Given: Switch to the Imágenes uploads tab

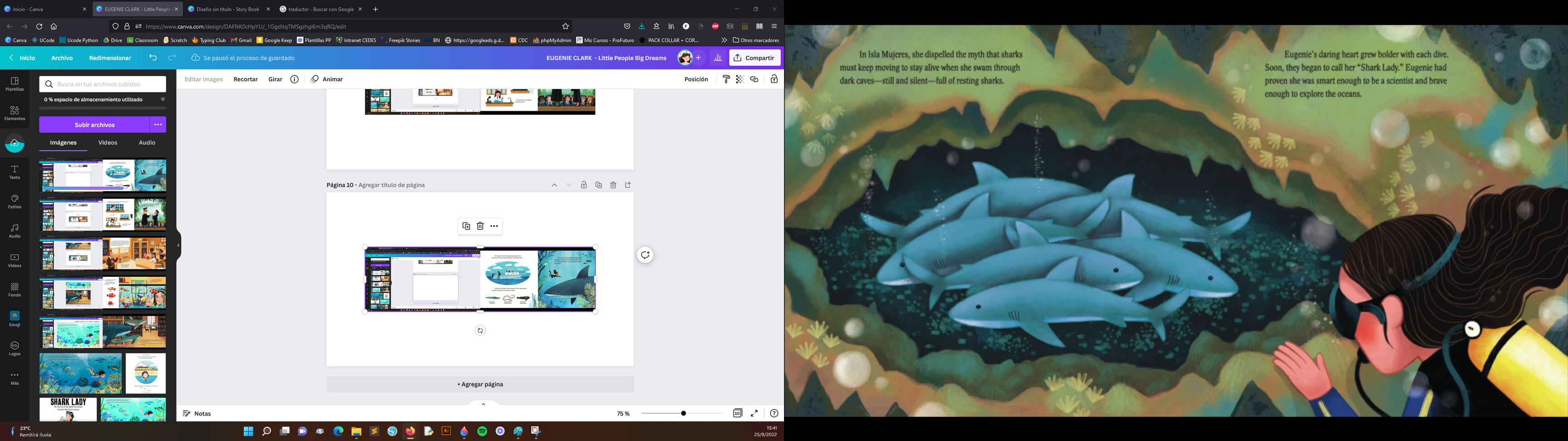Looking at the screenshot, I should [x=64, y=142].
